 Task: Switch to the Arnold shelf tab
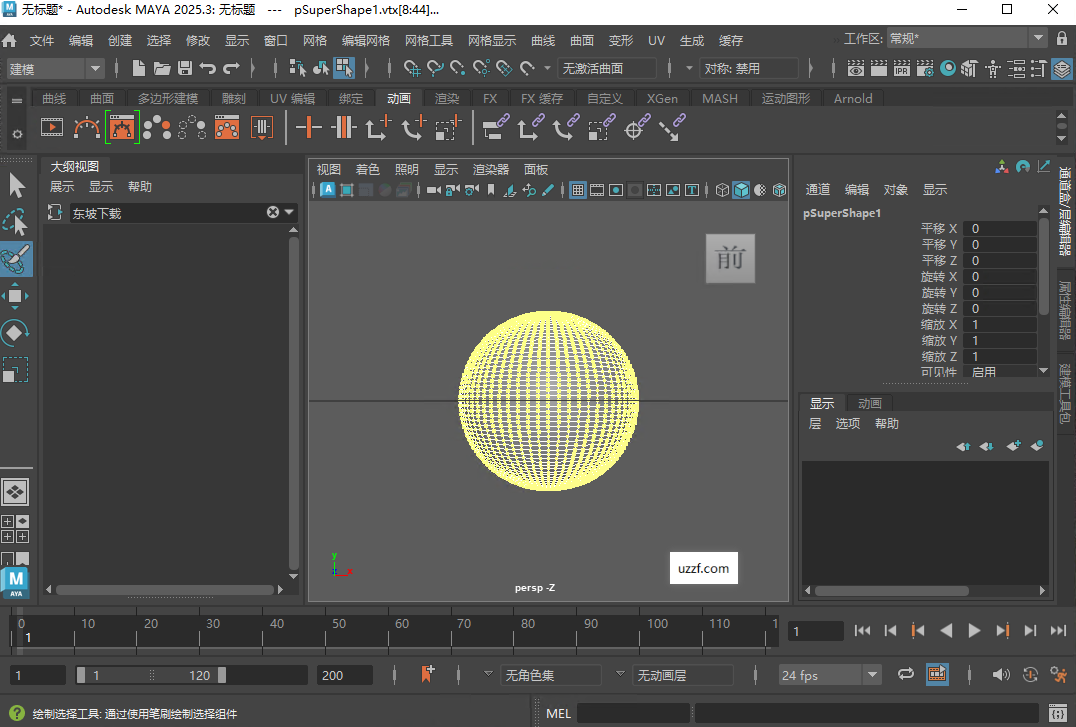click(853, 98)
